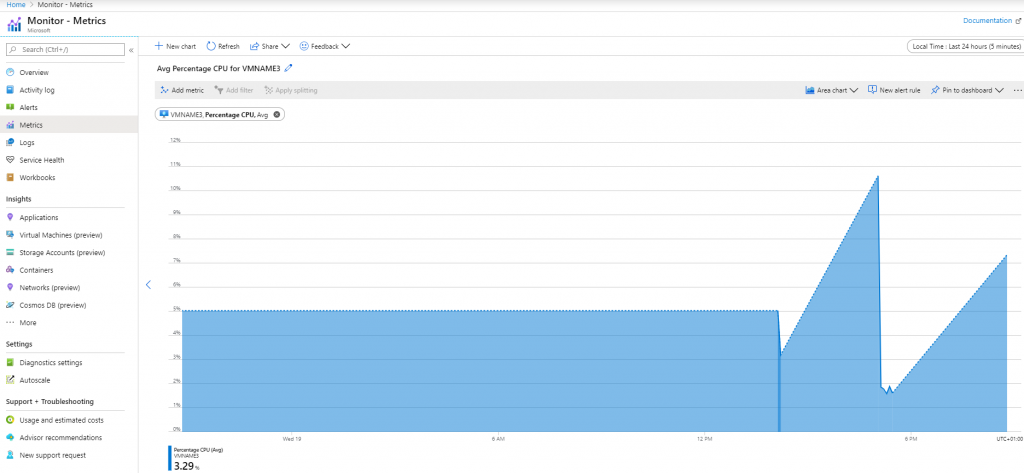The height and width of the screenshot is (473, 1024).
Task: Open the Metrics menu item
Action: point(69,125)
